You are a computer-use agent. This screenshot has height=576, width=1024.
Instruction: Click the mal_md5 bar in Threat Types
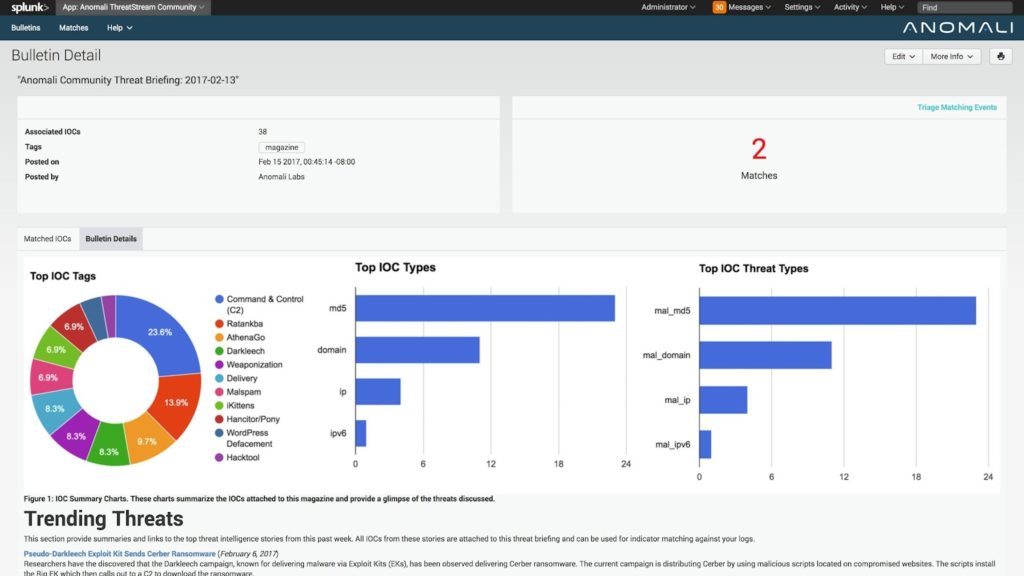838,311
